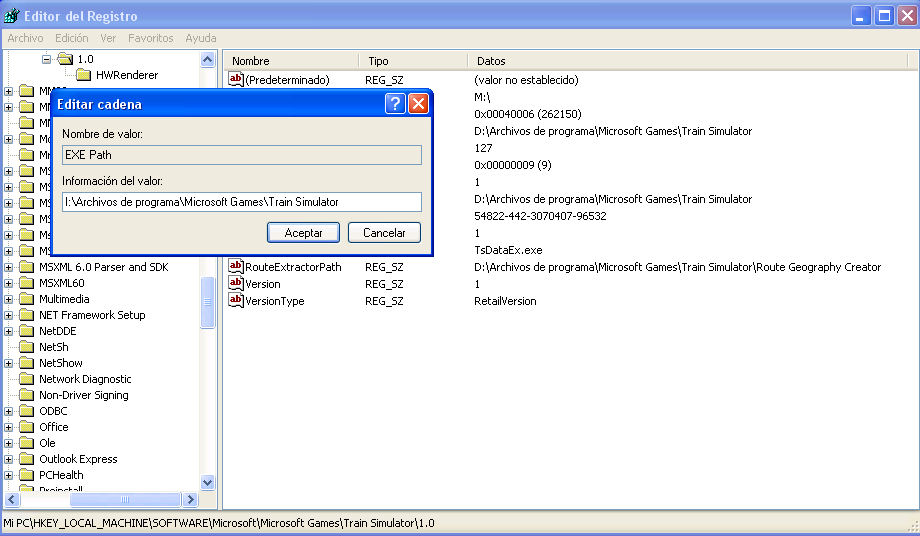Expand the Multimedia registry key
920x536 pixels.
[x=9, y=299]
